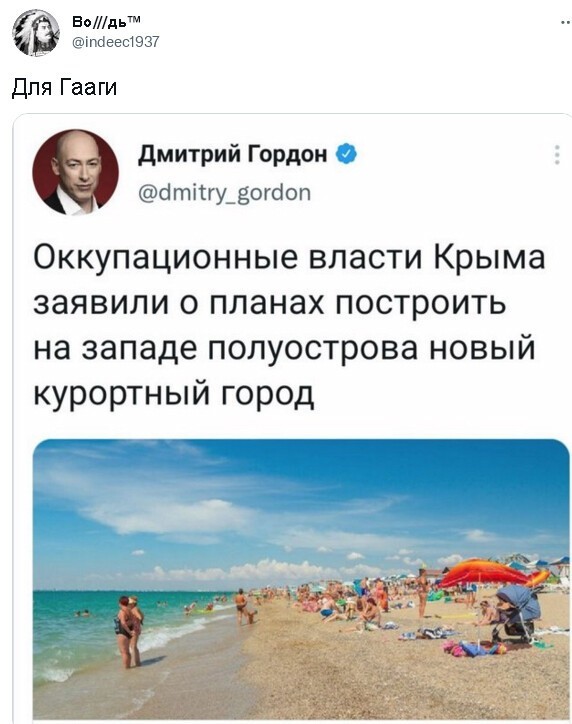Viewport: 572px width, 724px height.
Task: Click the orange beach umbrella in photo
Action: click(x=483, y=573)
